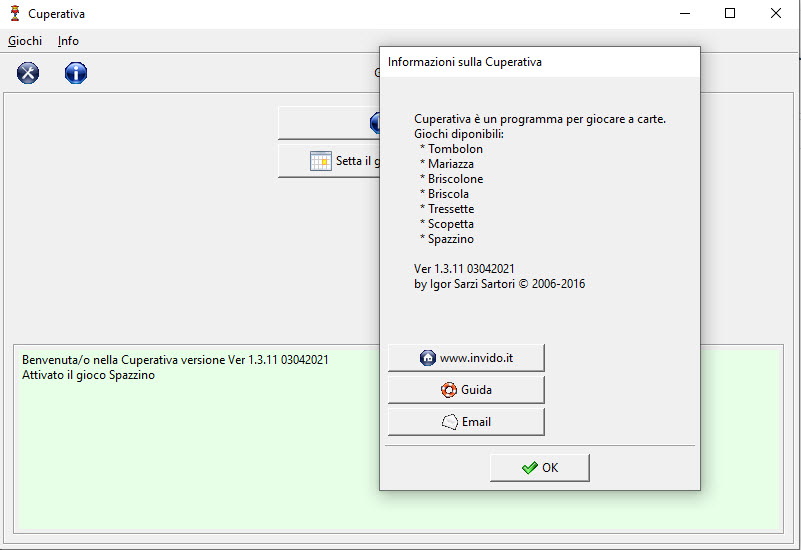The image size is (801, 550).
Task: Click the envelope icon on Email button
Action: coord(450,422)
